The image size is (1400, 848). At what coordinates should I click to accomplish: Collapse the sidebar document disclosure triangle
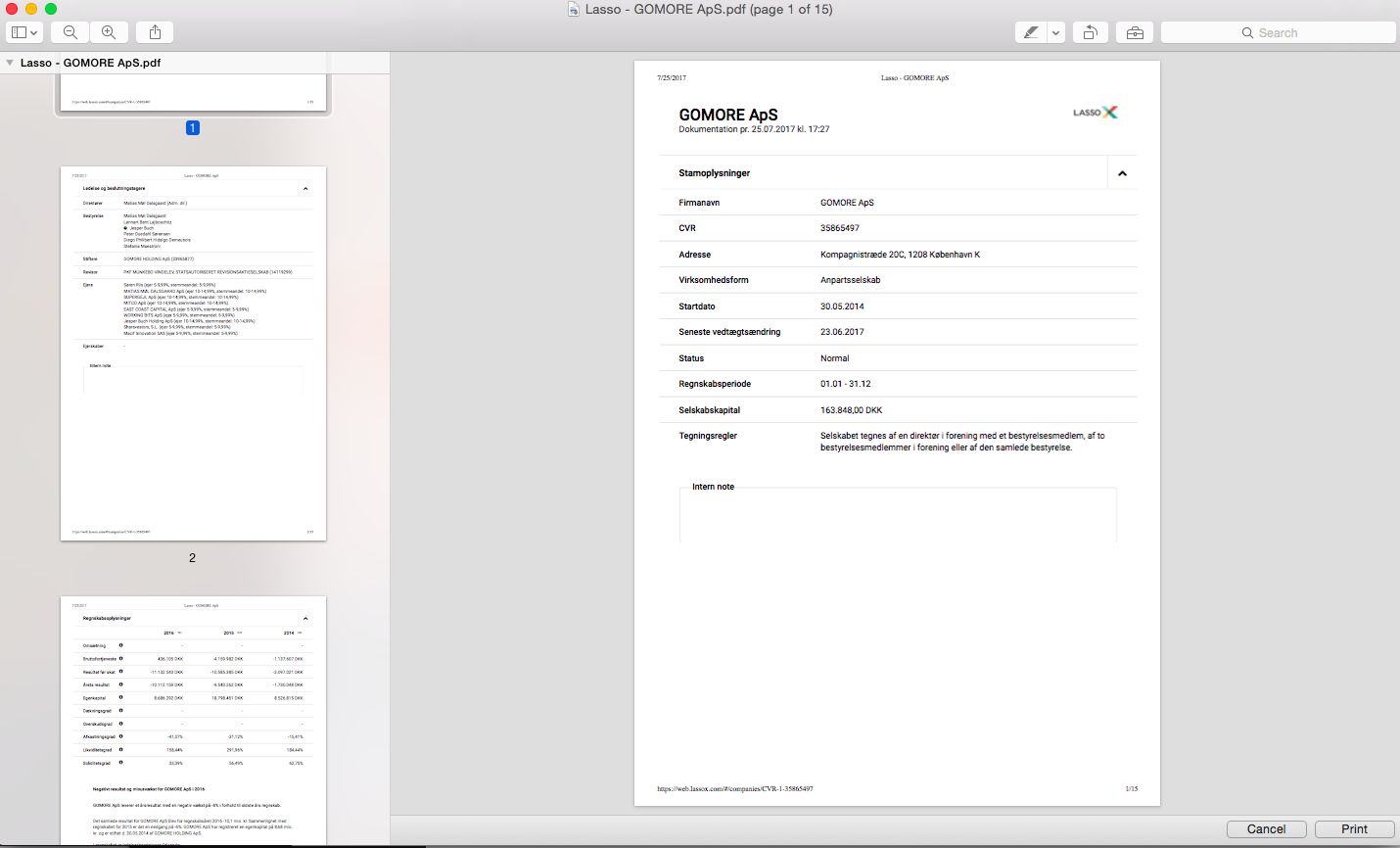(10, 63)
